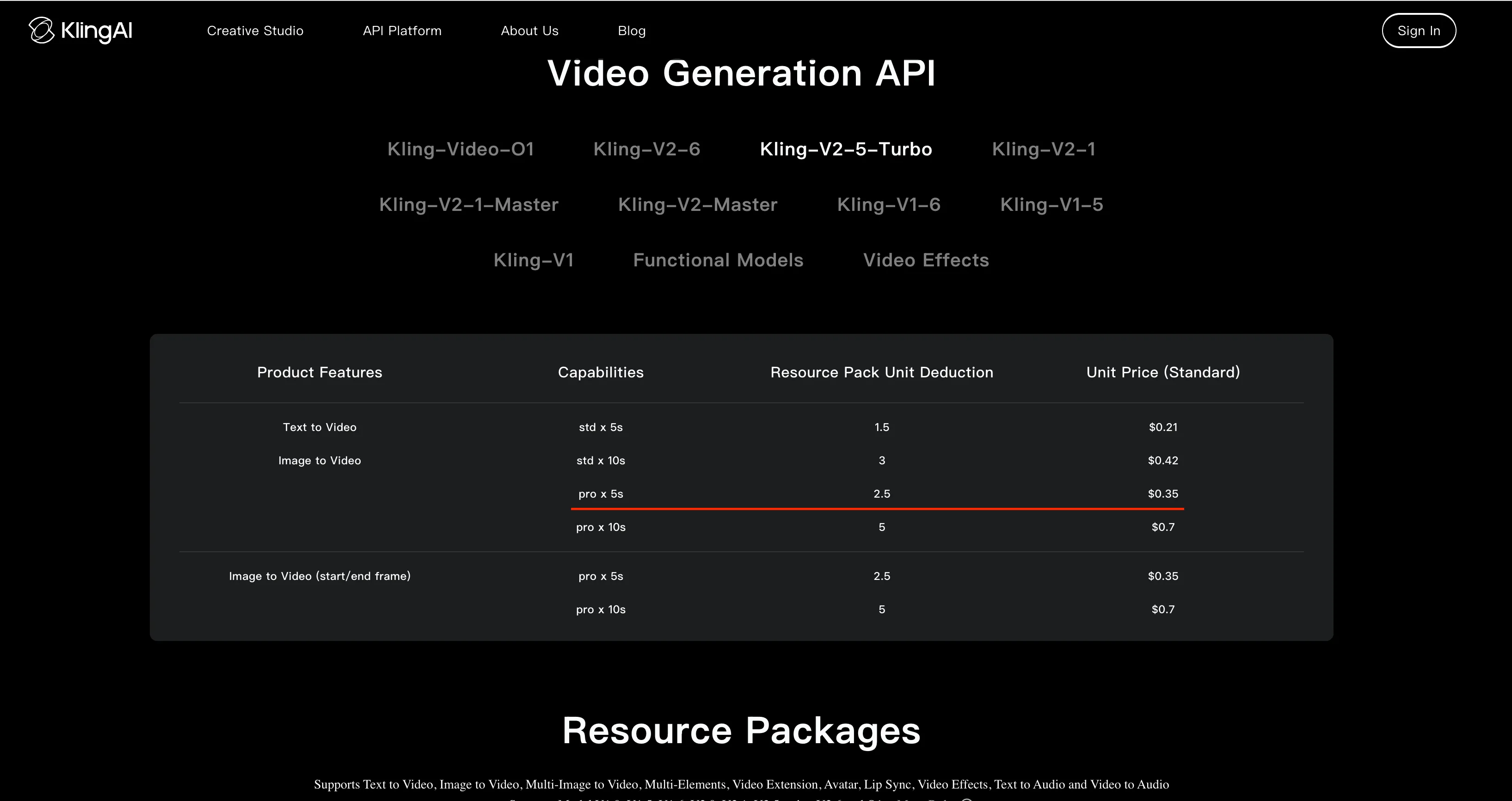Screen dimensions: 1512x801
Task: Select the Kling-V1-6 model tab
Action: 889,204
